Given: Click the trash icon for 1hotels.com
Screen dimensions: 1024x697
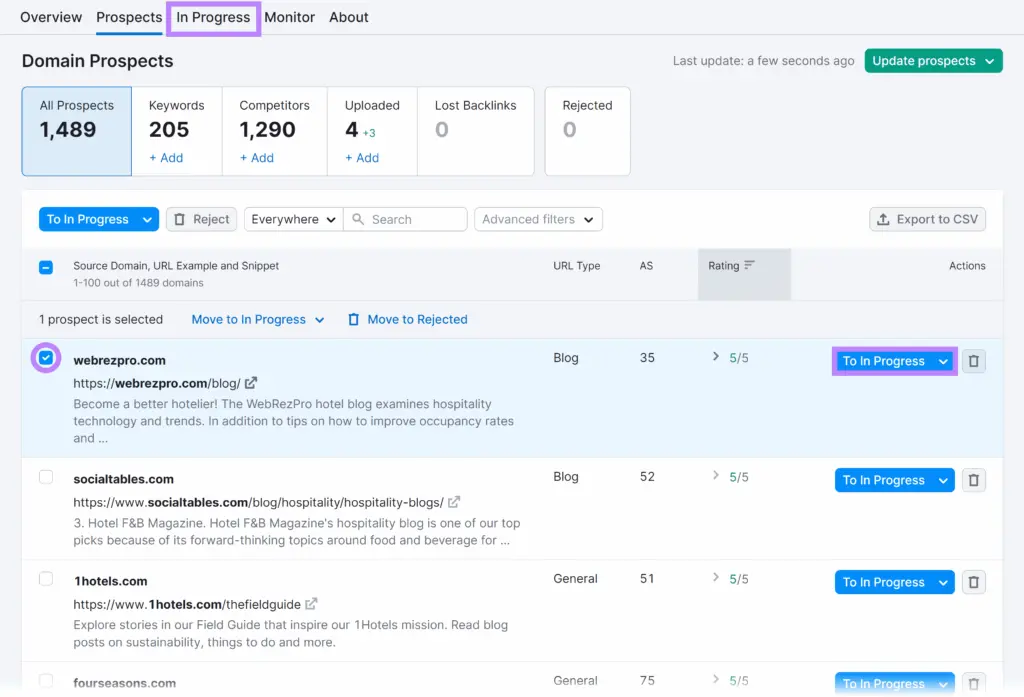Looking at the screenshot, I should (973, 582).
